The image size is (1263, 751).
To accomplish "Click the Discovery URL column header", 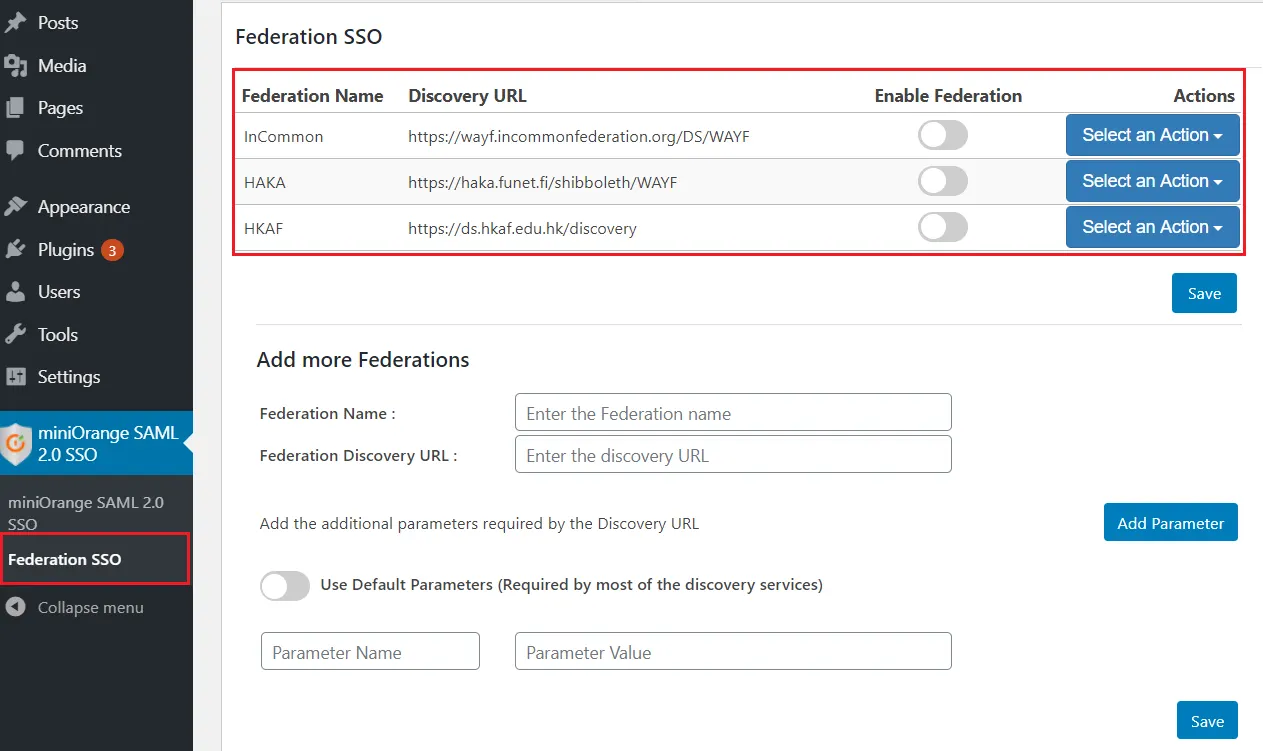I will [x=467, y=96].
